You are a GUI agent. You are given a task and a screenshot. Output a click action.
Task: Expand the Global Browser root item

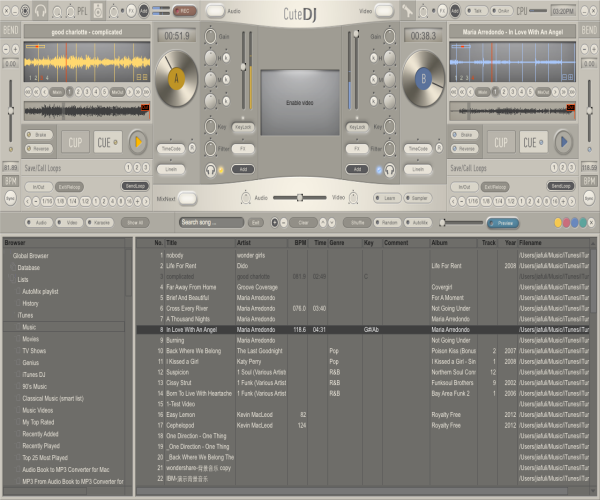[x=28, y=256]
